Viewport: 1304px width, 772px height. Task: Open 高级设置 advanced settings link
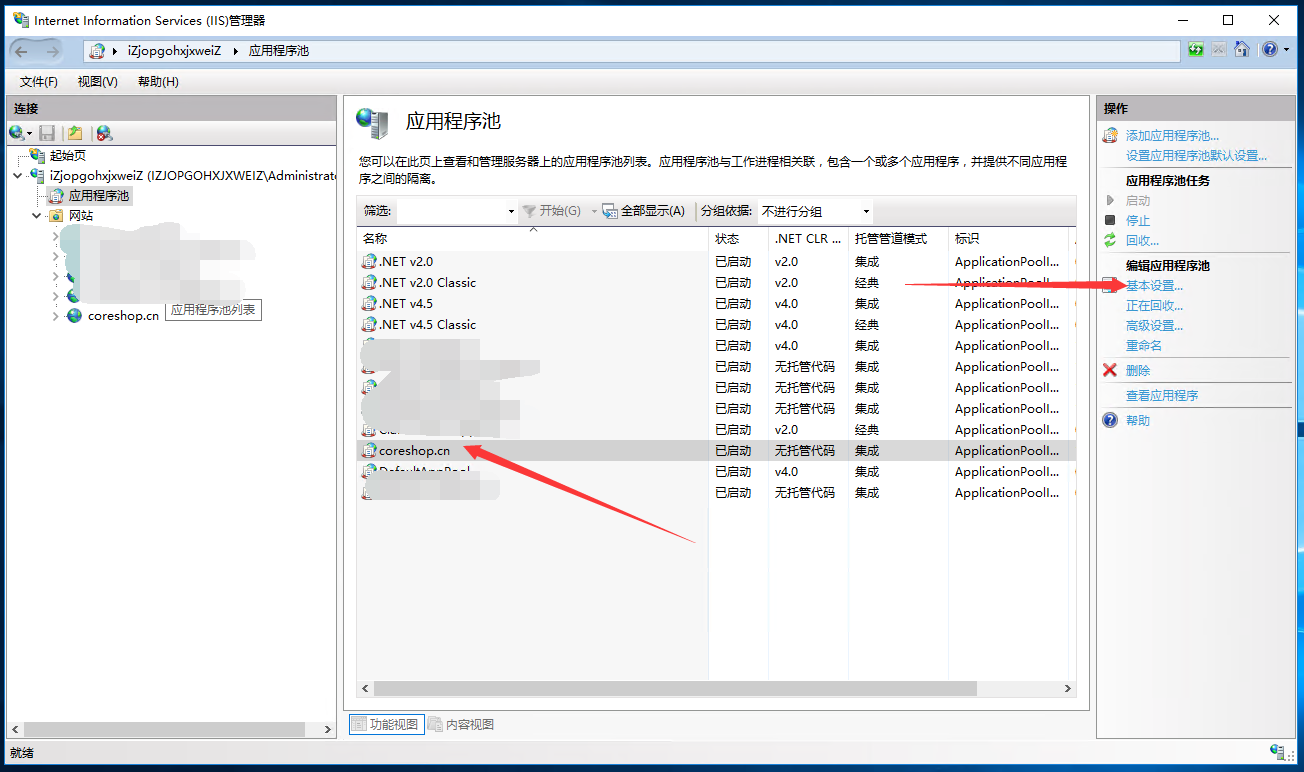1154,325
